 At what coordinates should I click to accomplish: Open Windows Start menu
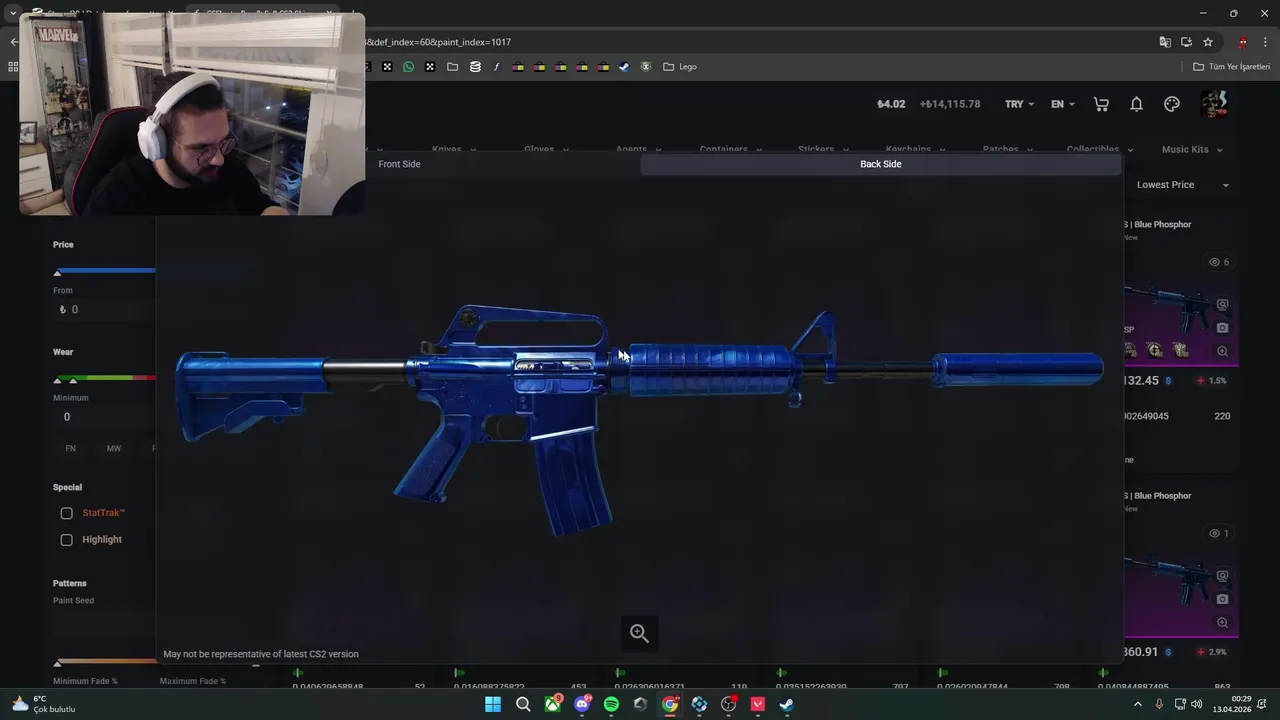tap(493, 704)
